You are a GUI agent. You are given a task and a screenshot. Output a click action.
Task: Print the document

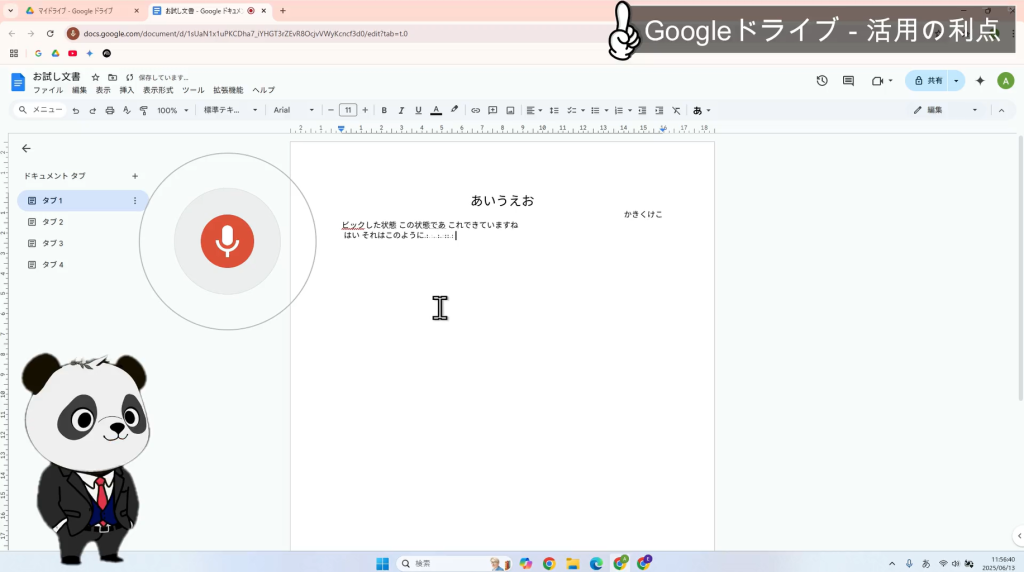(110, 110)
